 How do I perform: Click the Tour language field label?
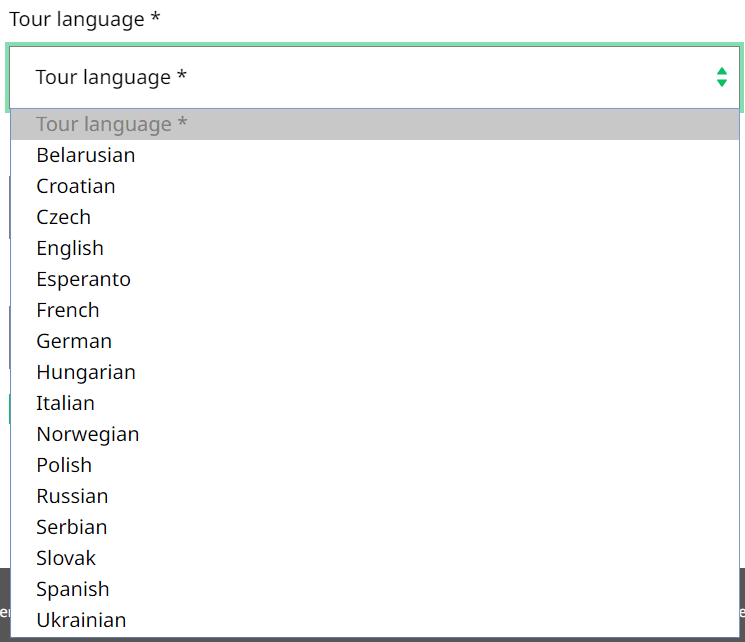(84, 19)
